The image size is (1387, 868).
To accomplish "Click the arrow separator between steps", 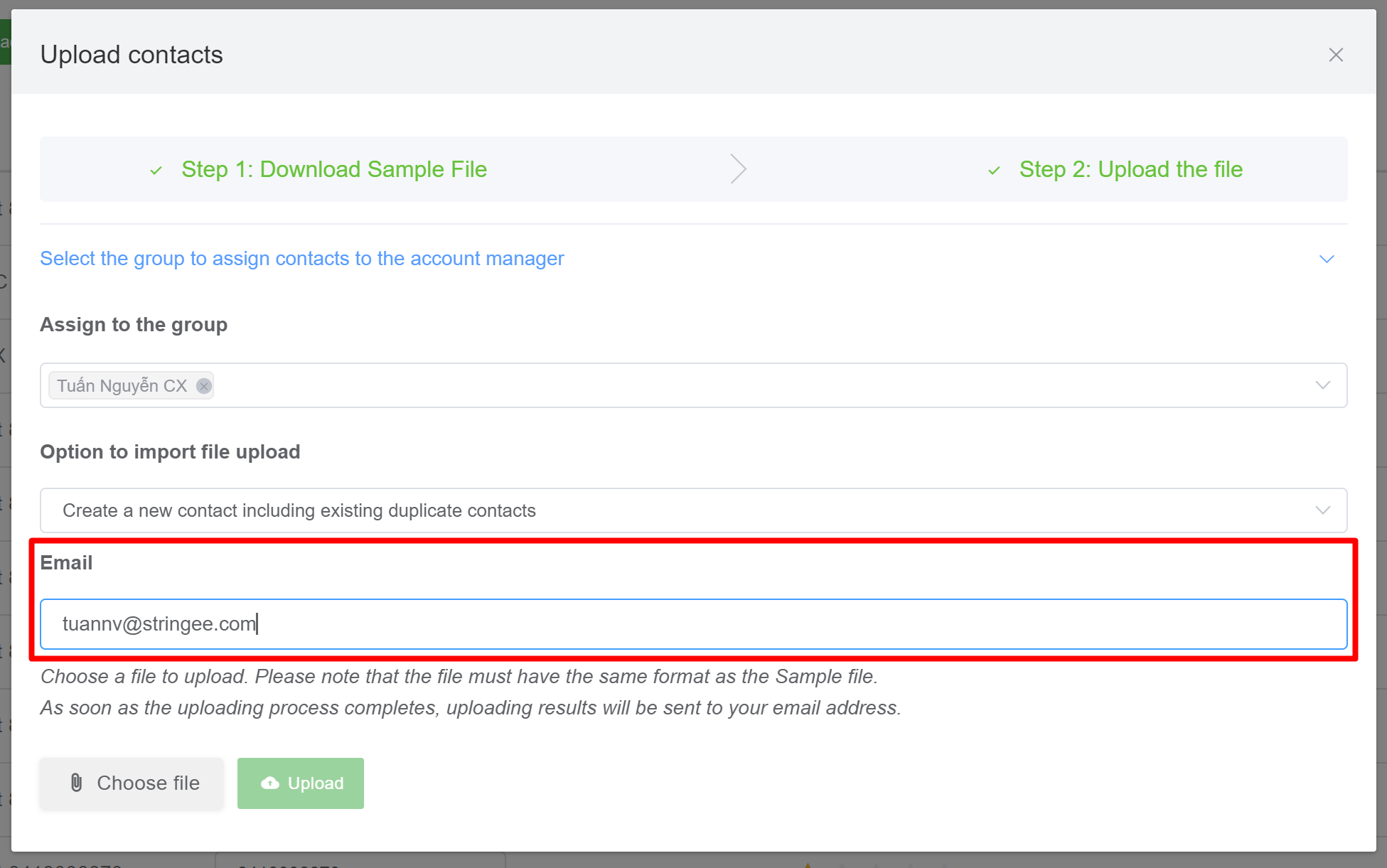I will 738,169.
